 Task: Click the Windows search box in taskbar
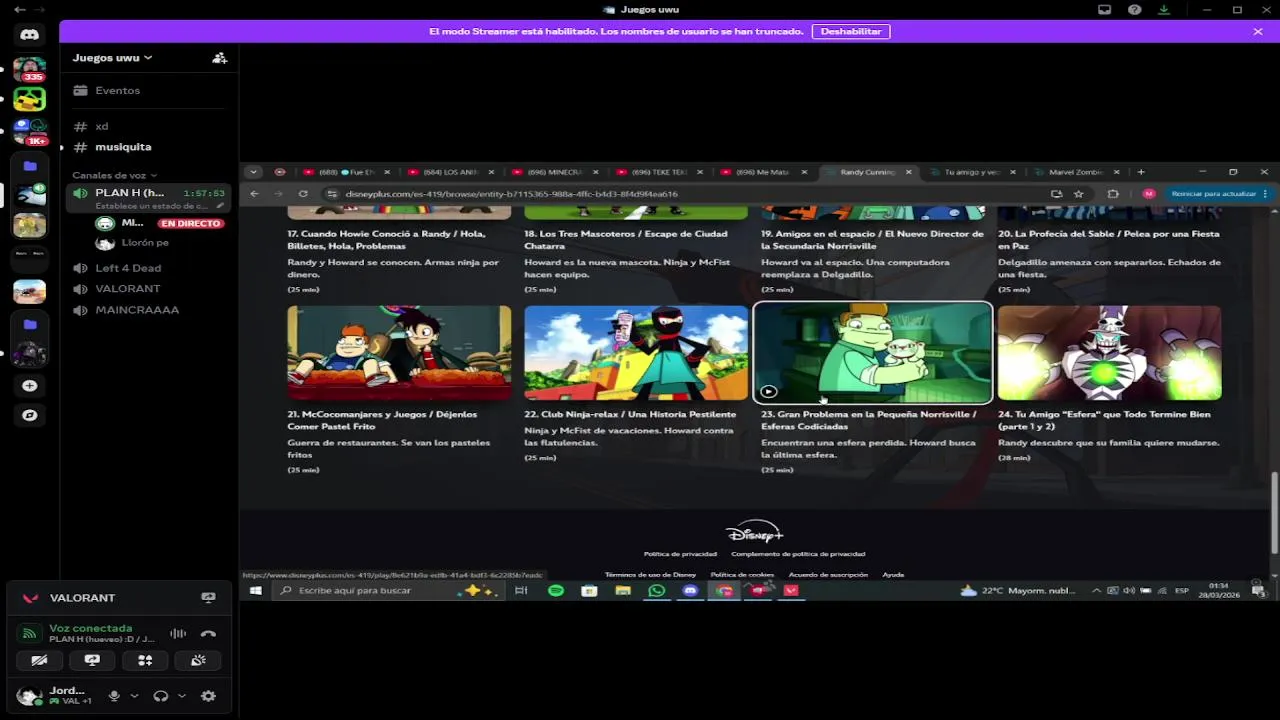(x=388, y=591)
